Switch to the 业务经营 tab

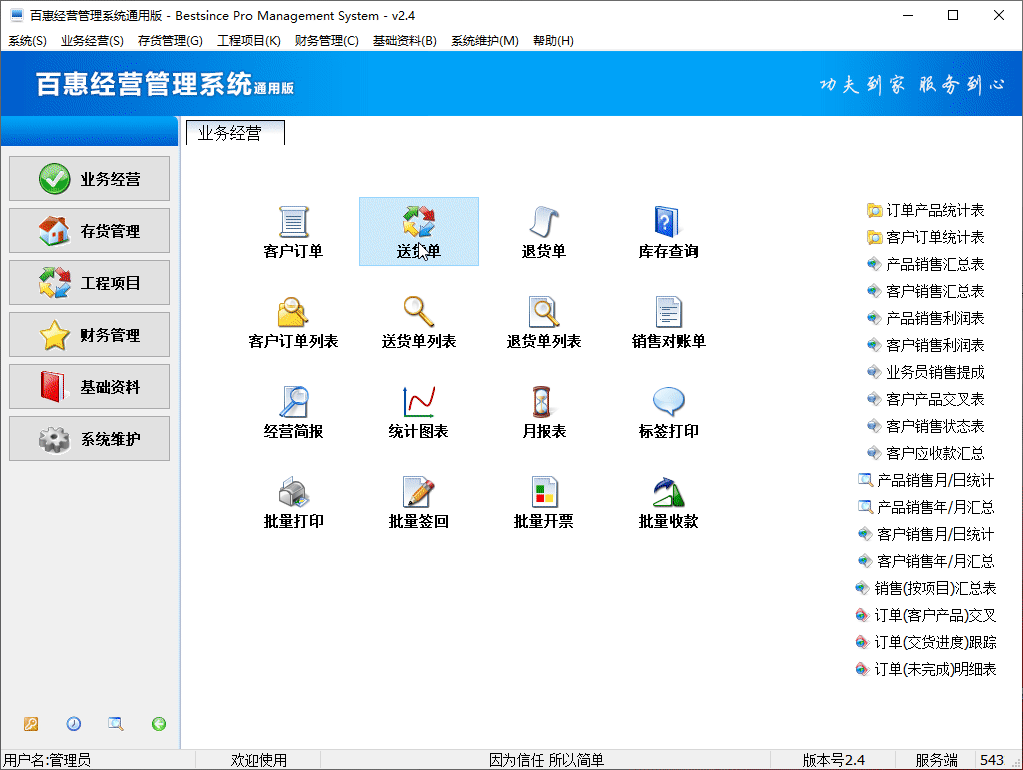pos(235,133)
